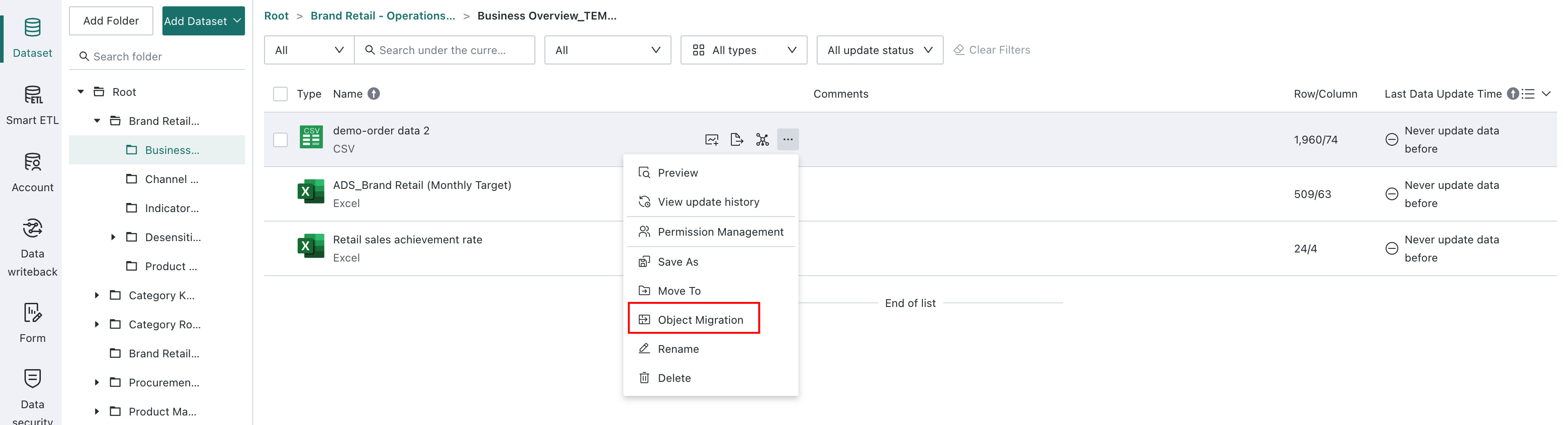Click the update status icon for demo-order data 2
This screenshot has height=425, width=1568.
point(1392,139)
